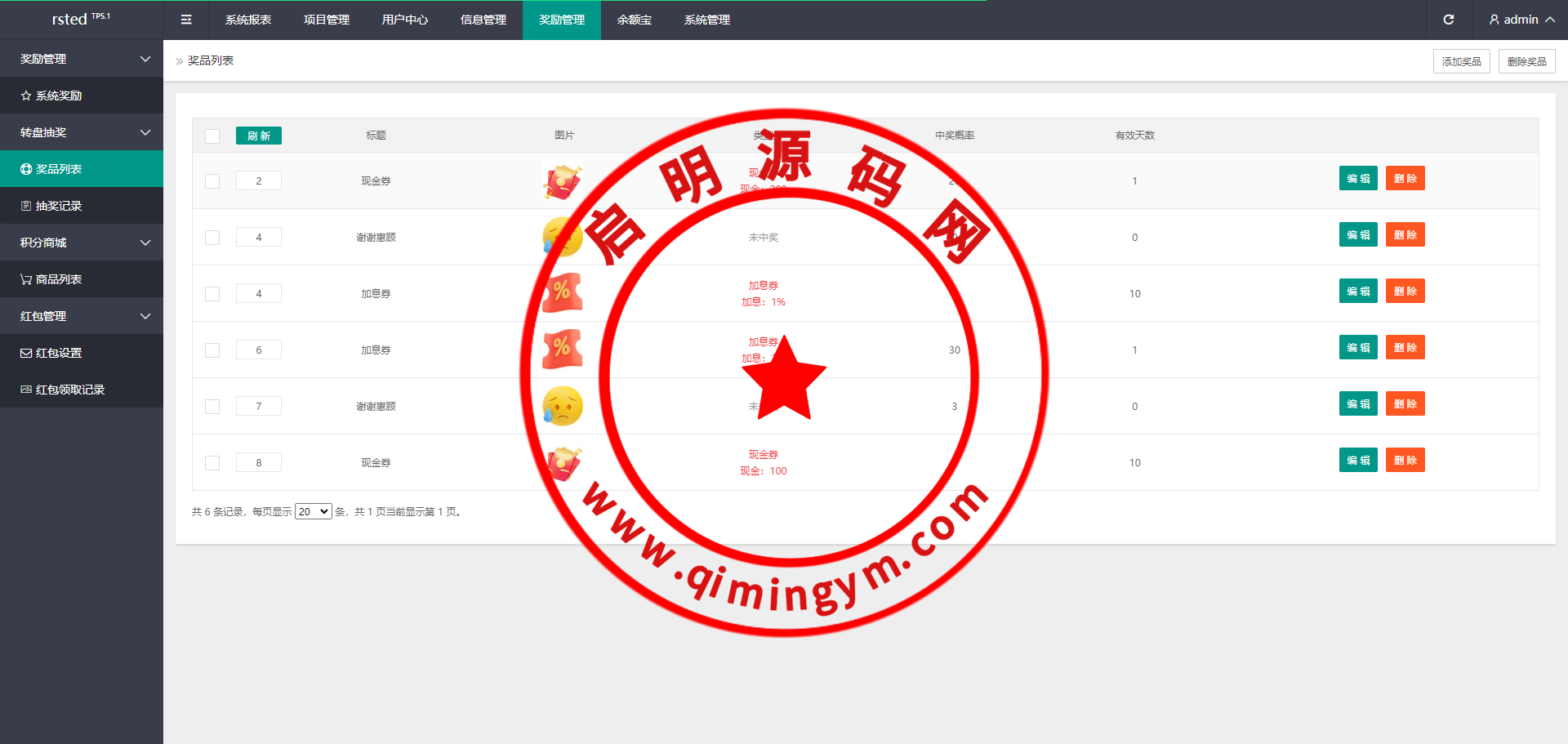Click the refresh icon in top bar
The width and height of the screenshot is (1568, 744).
coord(1449,20)
